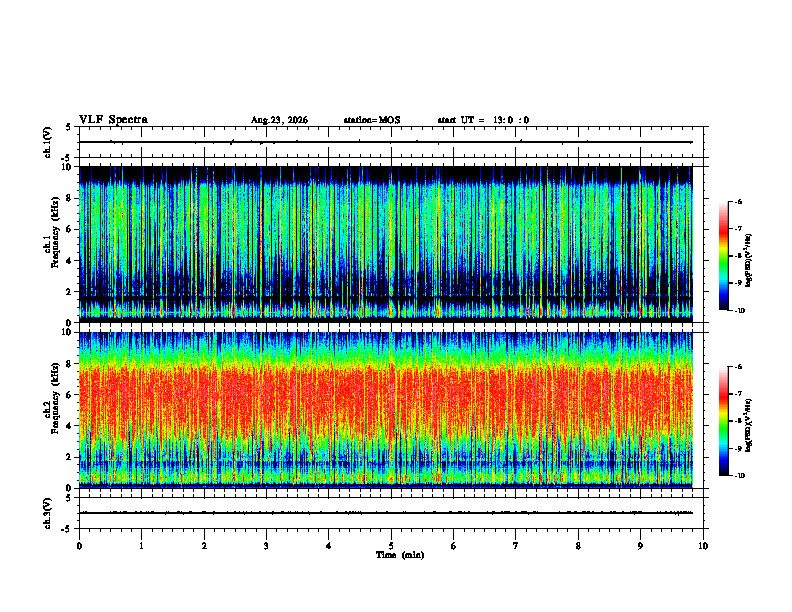Screen dimensions: 792x612
Task: Click the ch.1 colorbar "-6" tick label
Action: (738, 202)
